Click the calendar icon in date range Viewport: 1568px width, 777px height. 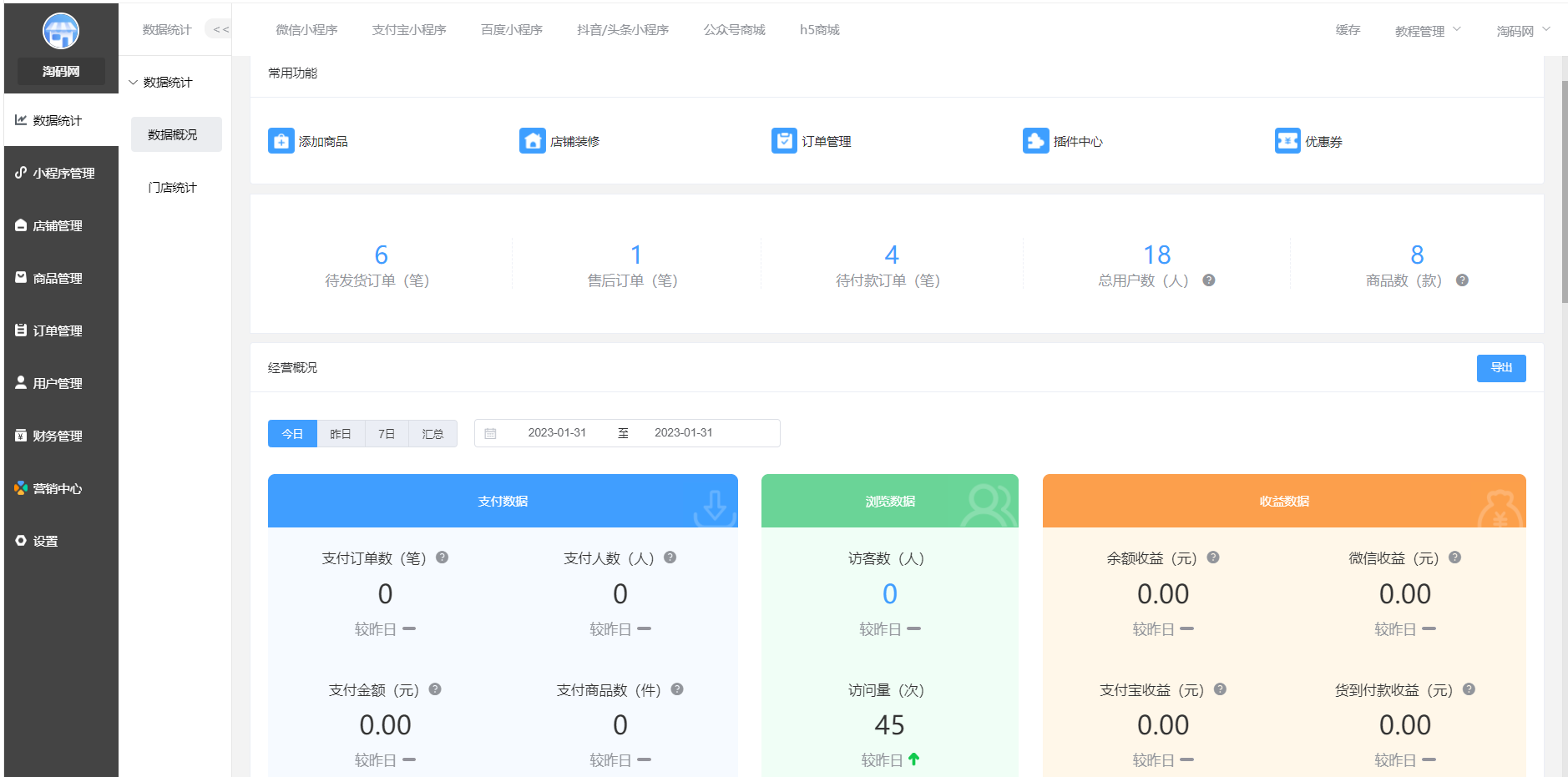(491, 433)
